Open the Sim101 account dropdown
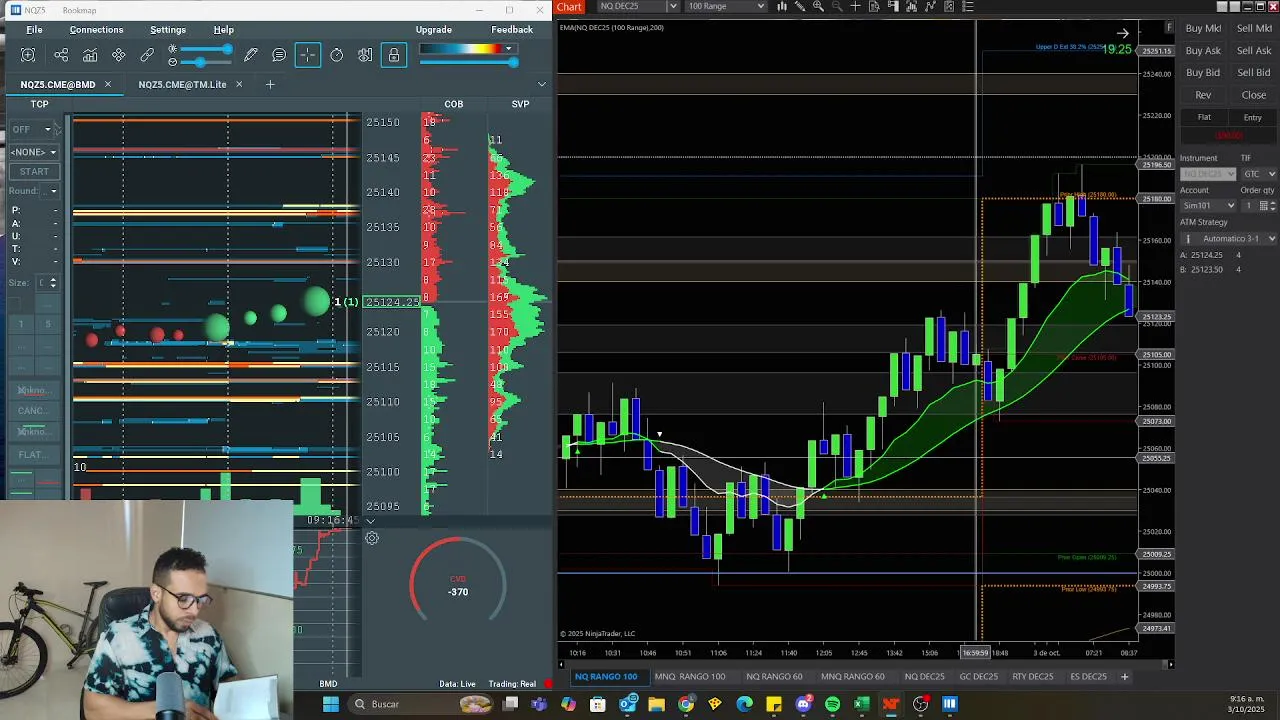1280x720 pixels. point(1208,206)
